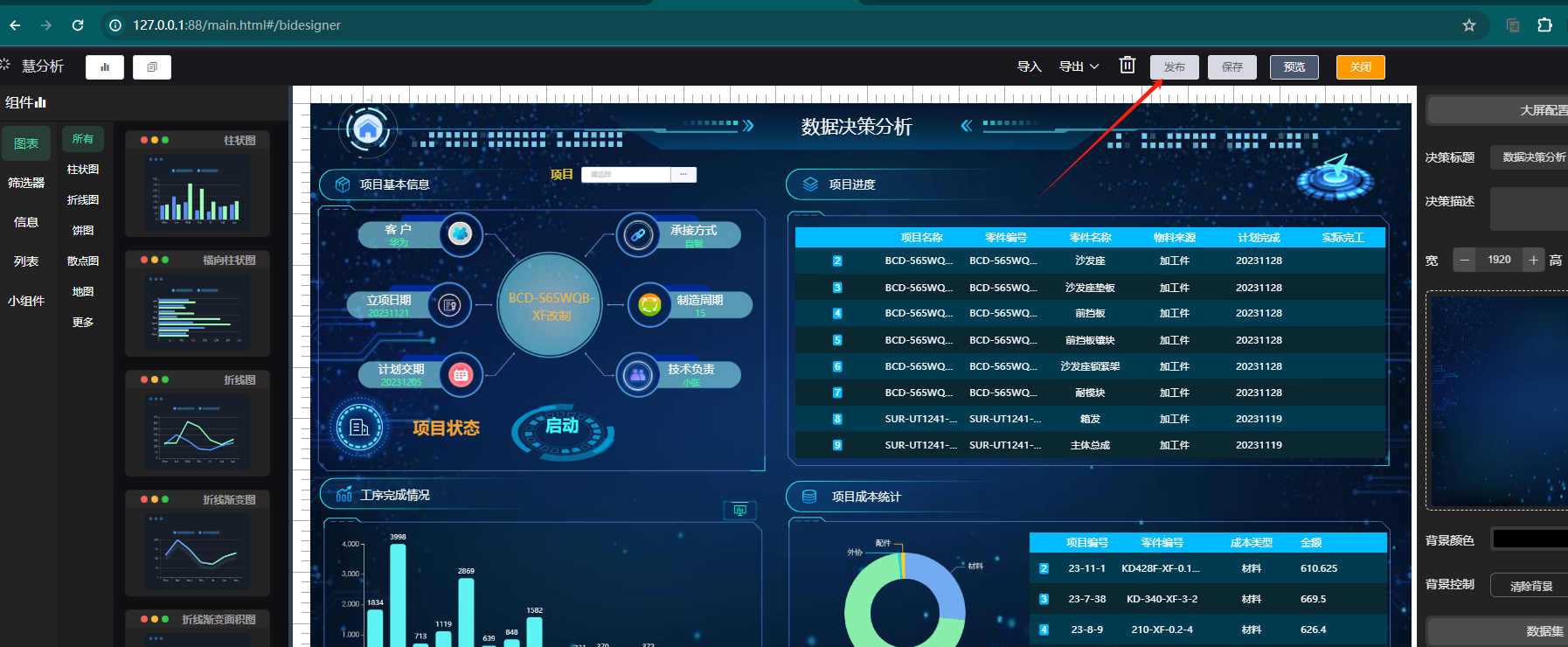Choose the 折线渐变图 chart thumbnail
The height and width of the screenshot is (647, 1568).
[x=198, y=543]
